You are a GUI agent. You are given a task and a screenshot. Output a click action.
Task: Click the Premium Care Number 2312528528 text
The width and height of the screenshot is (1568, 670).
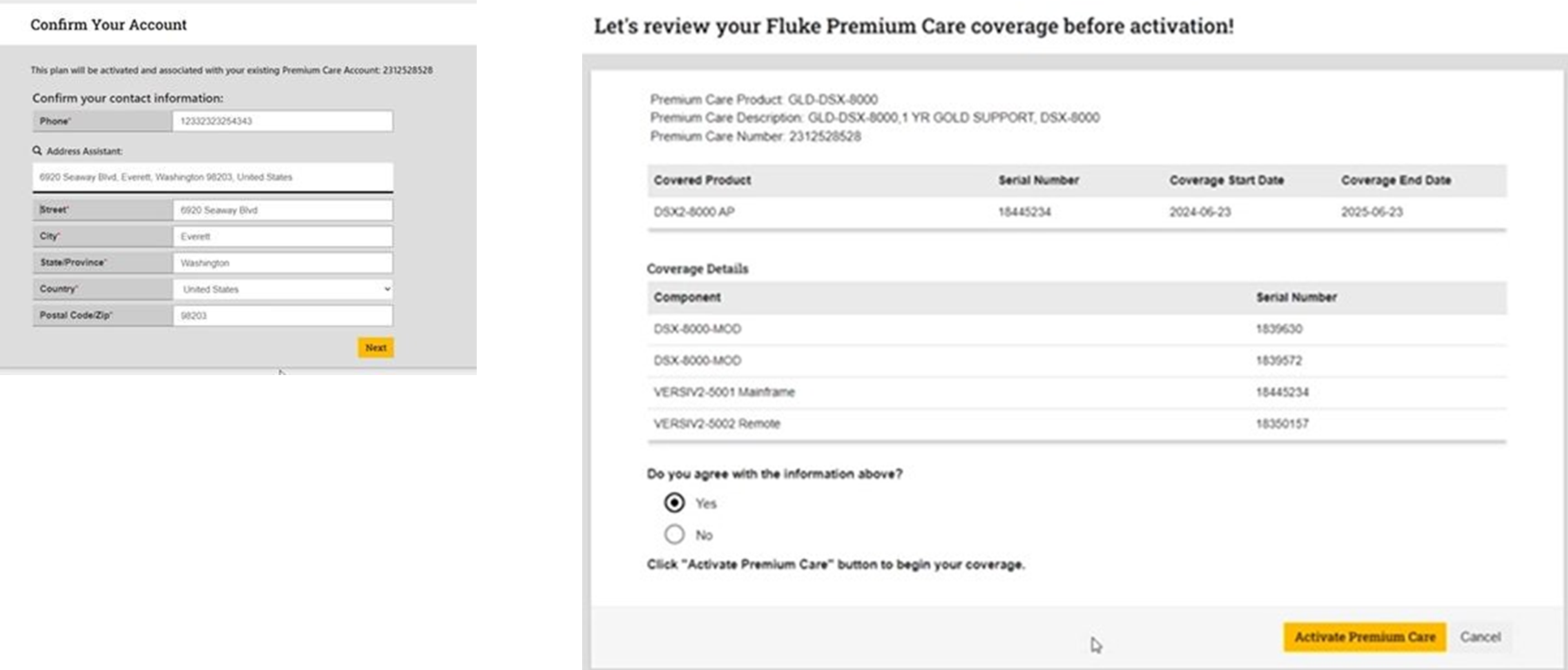point(755,136)
